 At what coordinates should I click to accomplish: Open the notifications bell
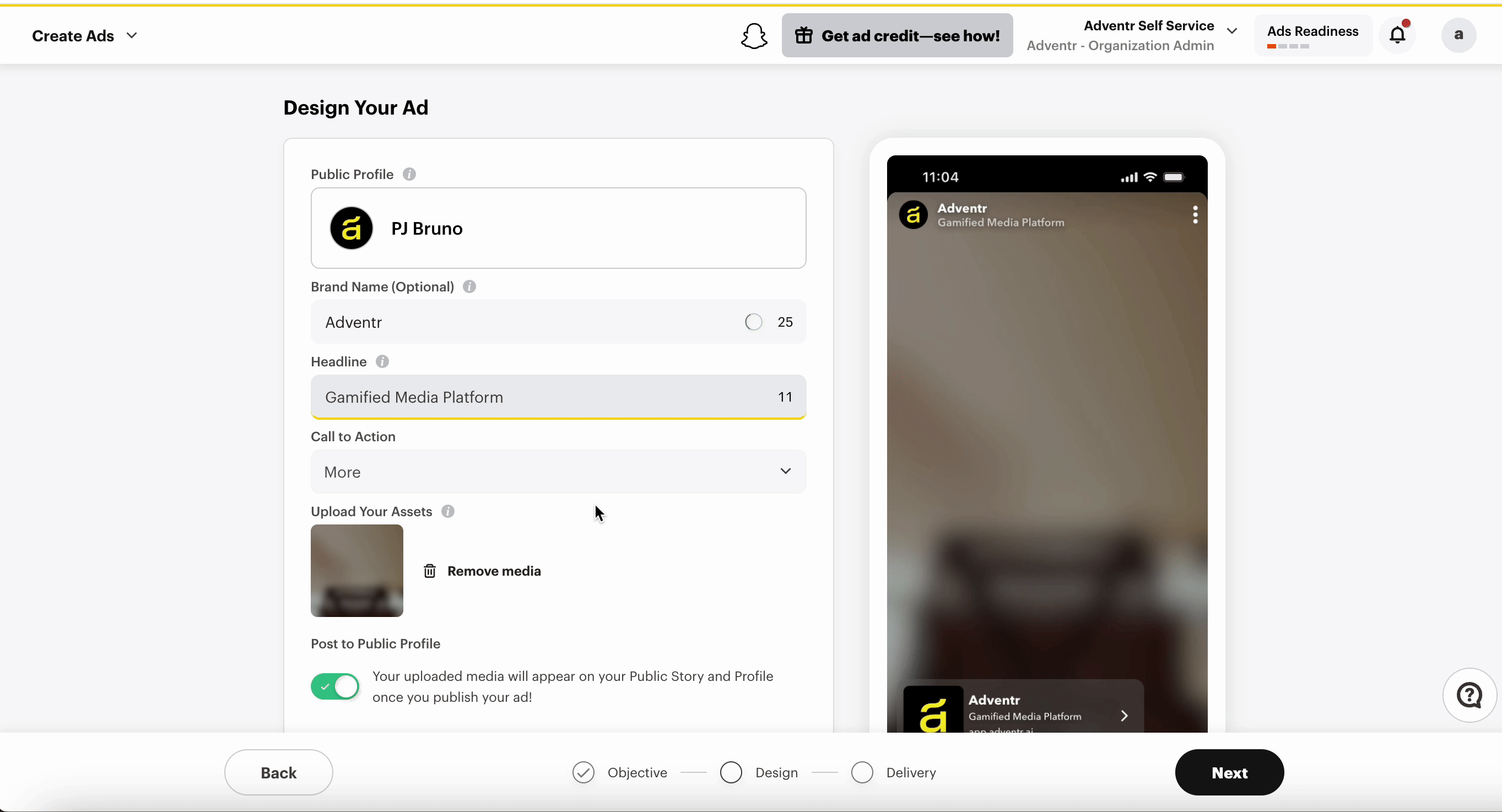(1398, 35)
